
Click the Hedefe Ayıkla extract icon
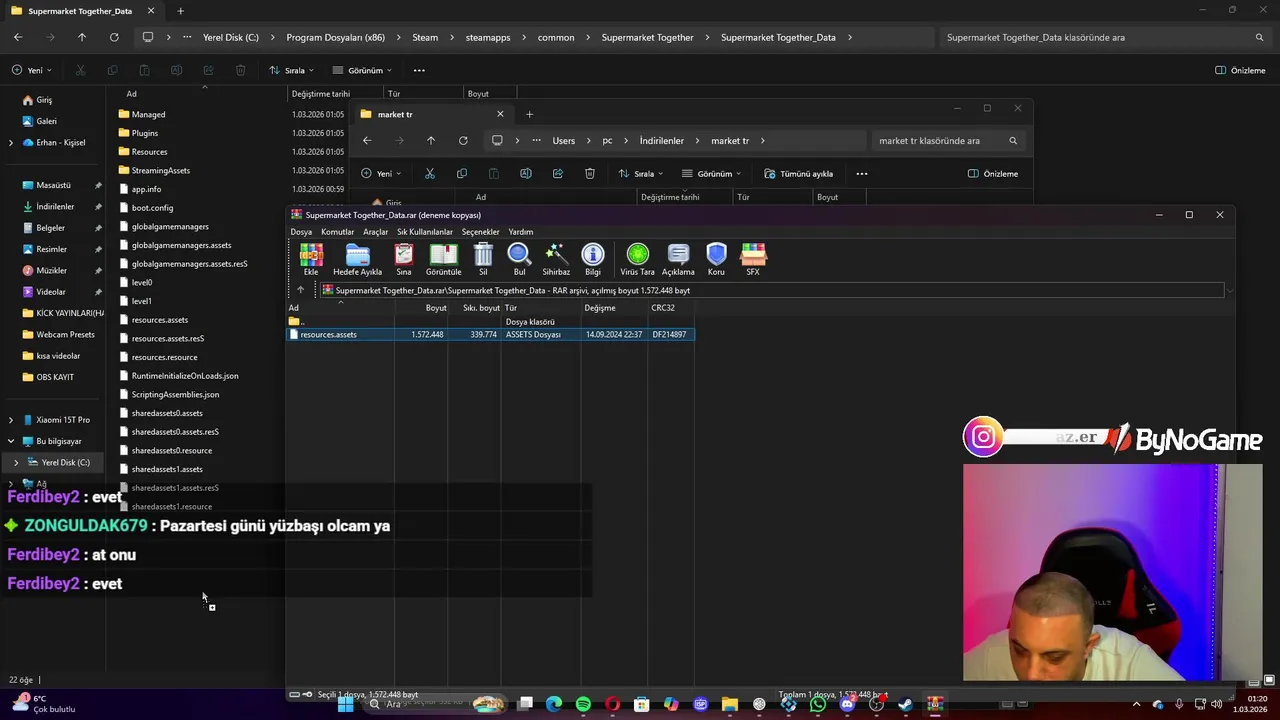357,259
